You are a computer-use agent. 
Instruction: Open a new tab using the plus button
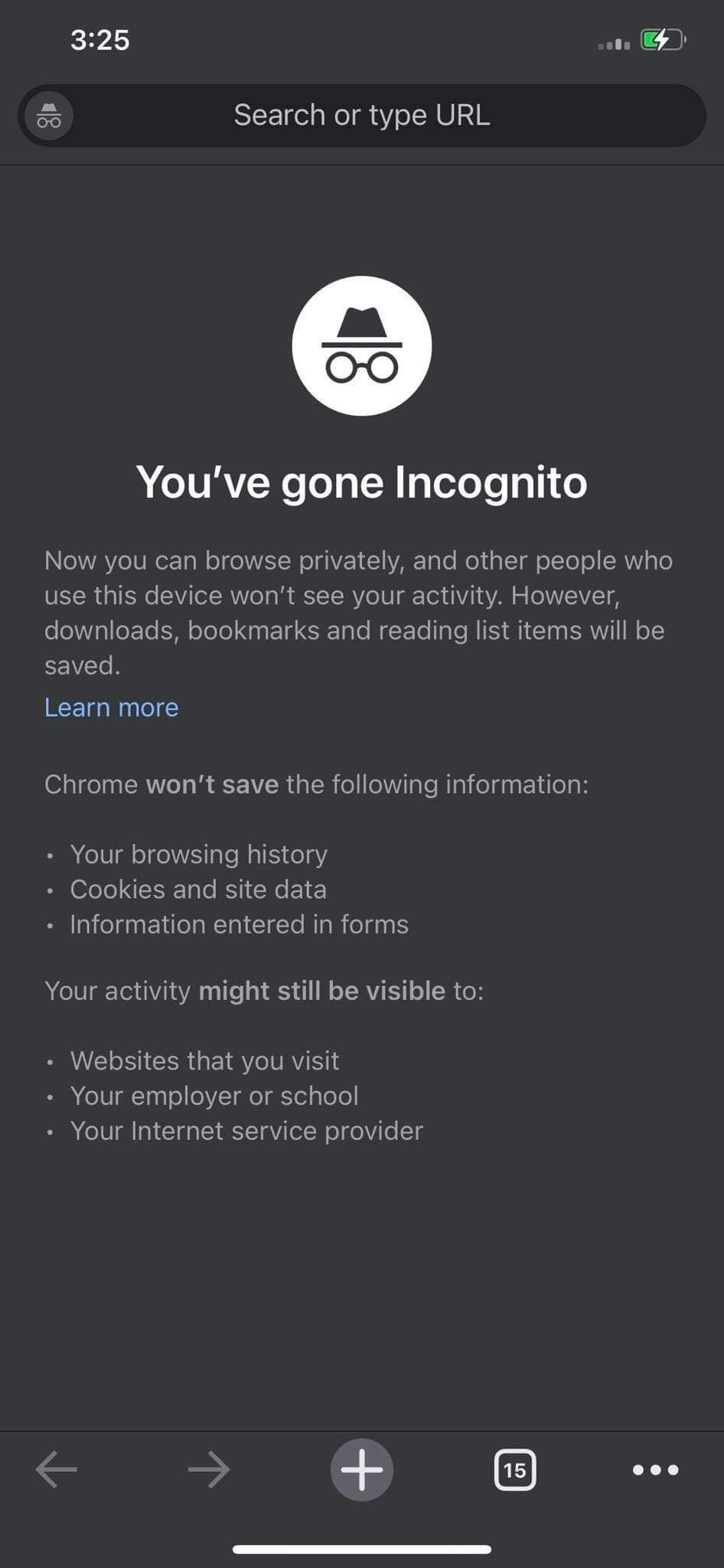pos(361,1469)
